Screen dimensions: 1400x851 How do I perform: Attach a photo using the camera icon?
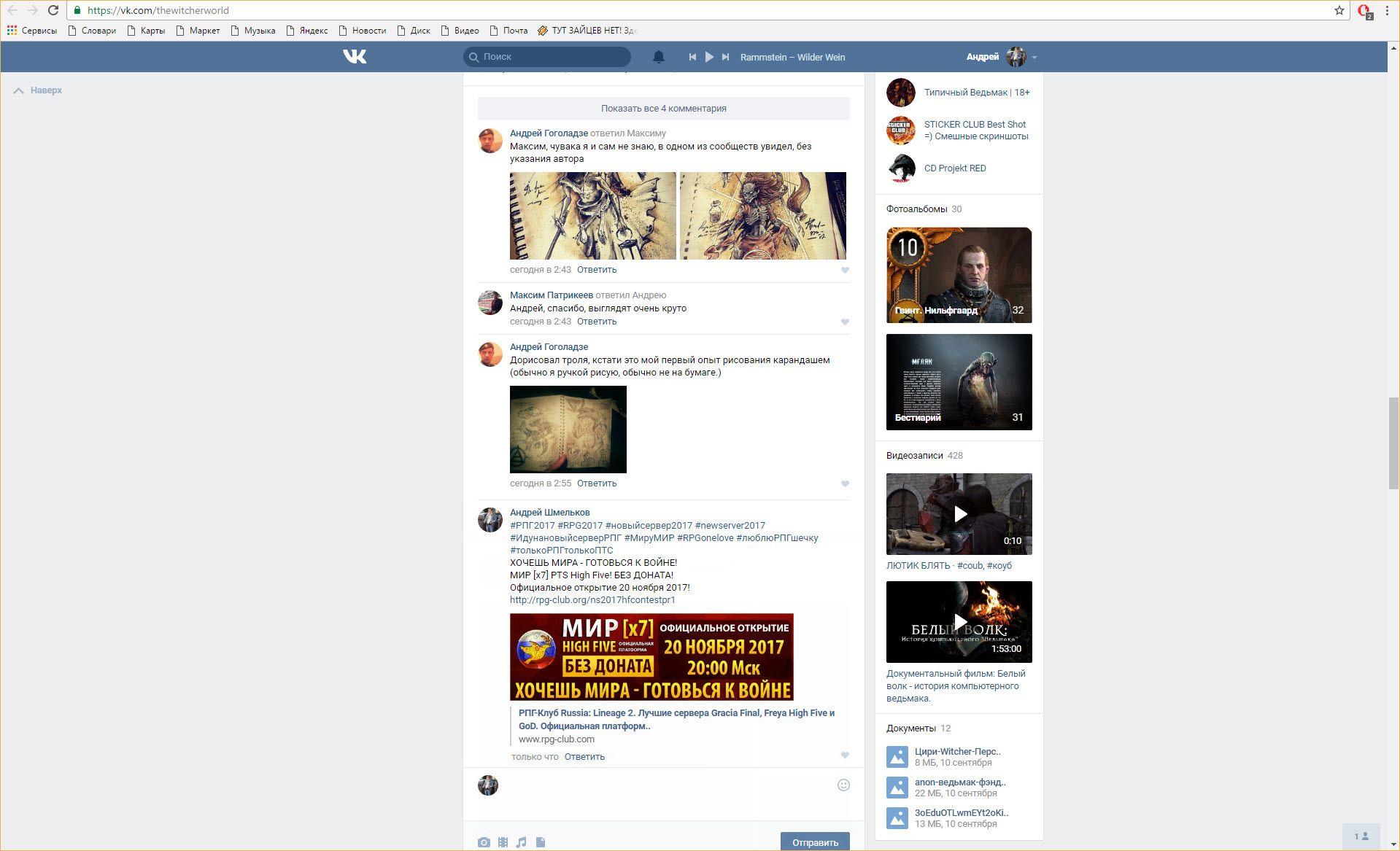click(484, 842)
